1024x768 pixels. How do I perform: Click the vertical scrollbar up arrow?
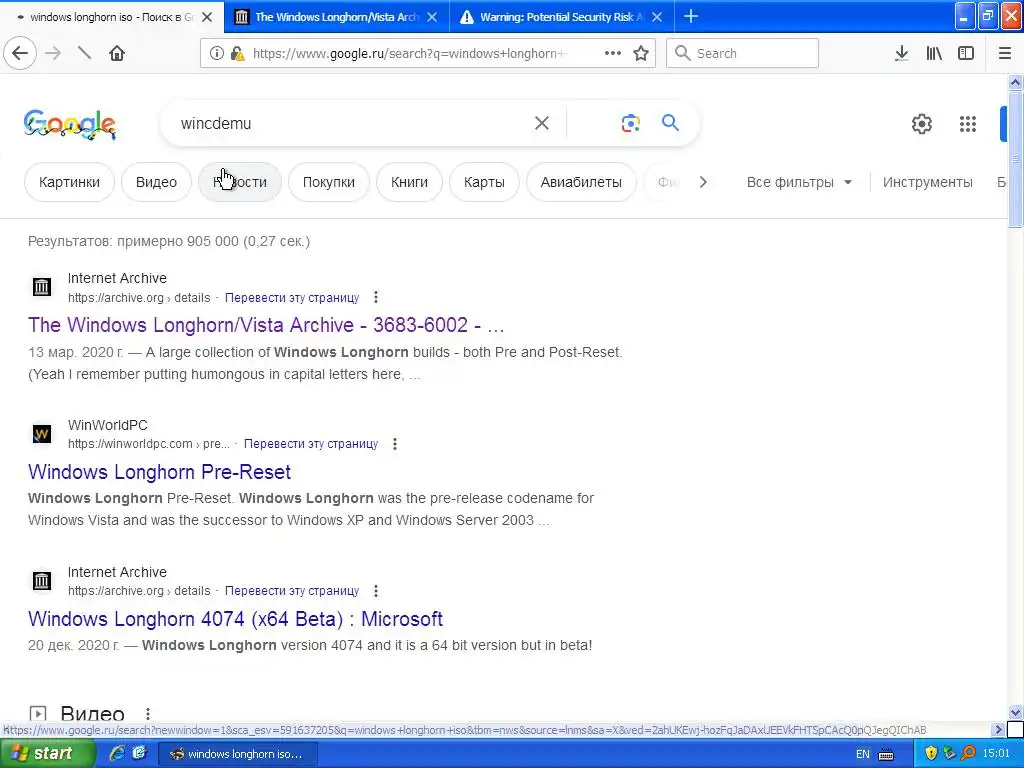1016,82
